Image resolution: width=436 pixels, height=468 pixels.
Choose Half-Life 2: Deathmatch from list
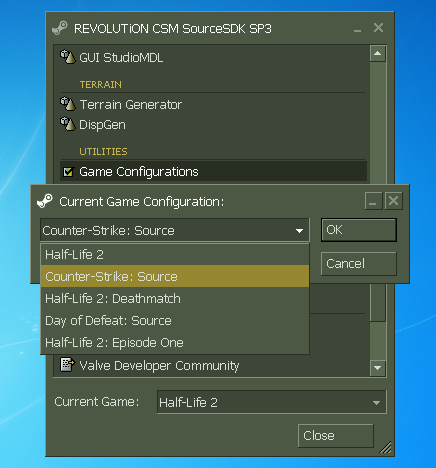click(x=175, y=298)
